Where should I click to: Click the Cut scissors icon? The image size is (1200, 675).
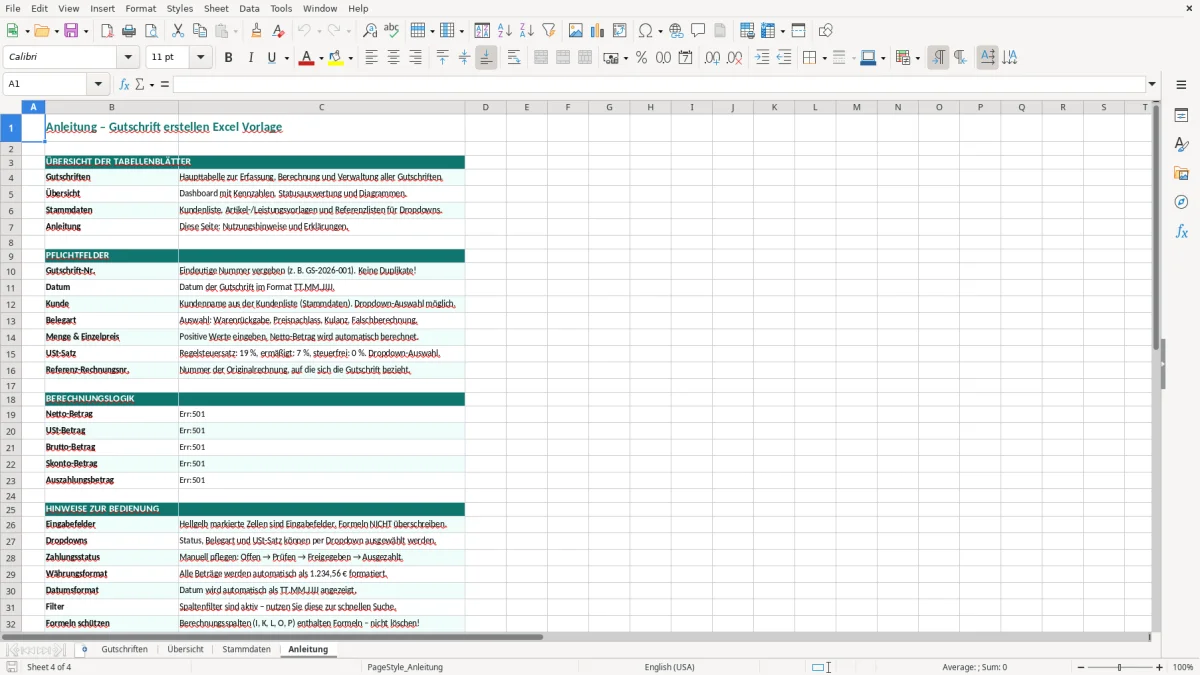pos(177,31)
